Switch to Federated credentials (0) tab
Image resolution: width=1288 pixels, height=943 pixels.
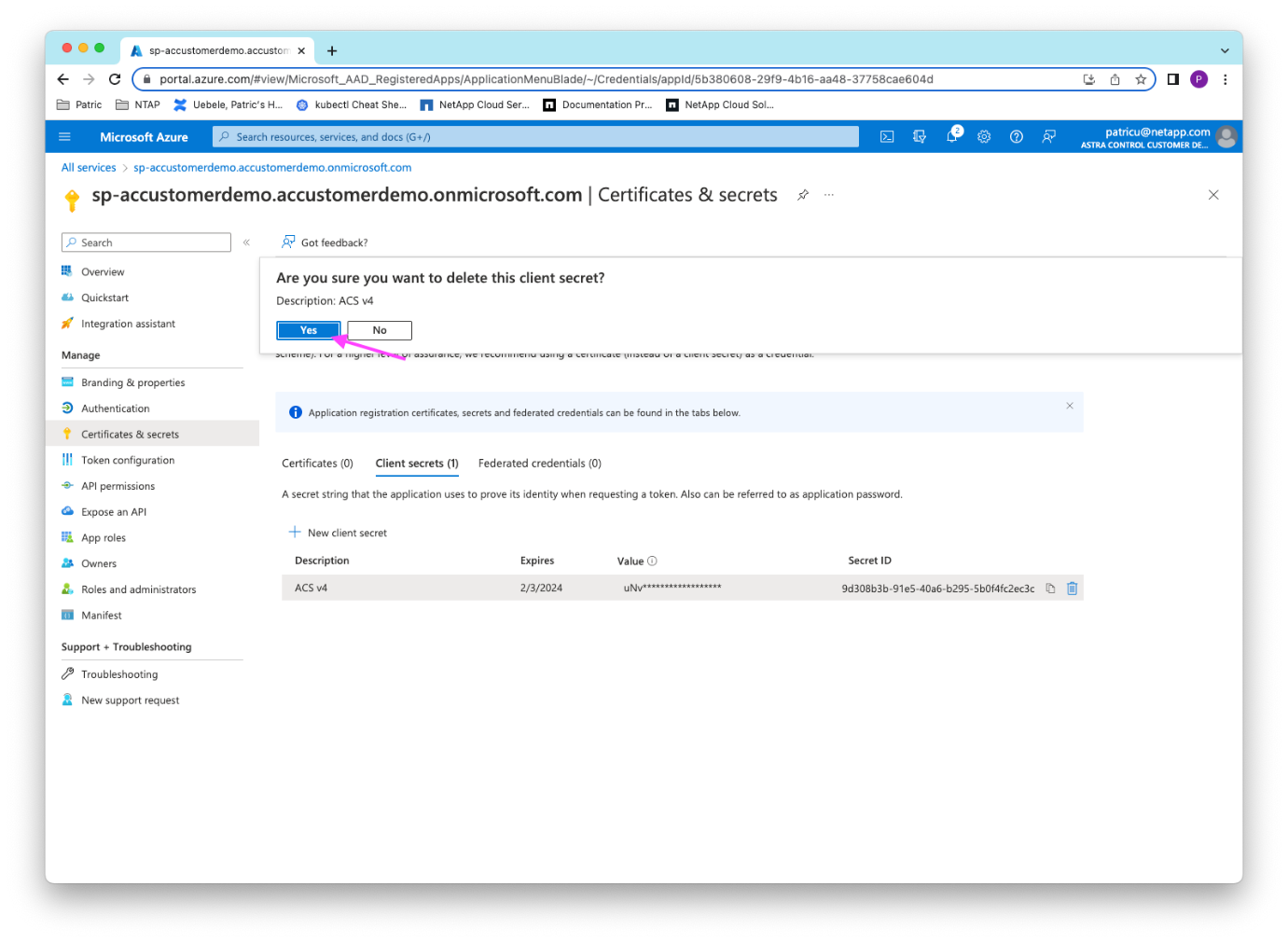pyautogui.click(x=539, y=464)
